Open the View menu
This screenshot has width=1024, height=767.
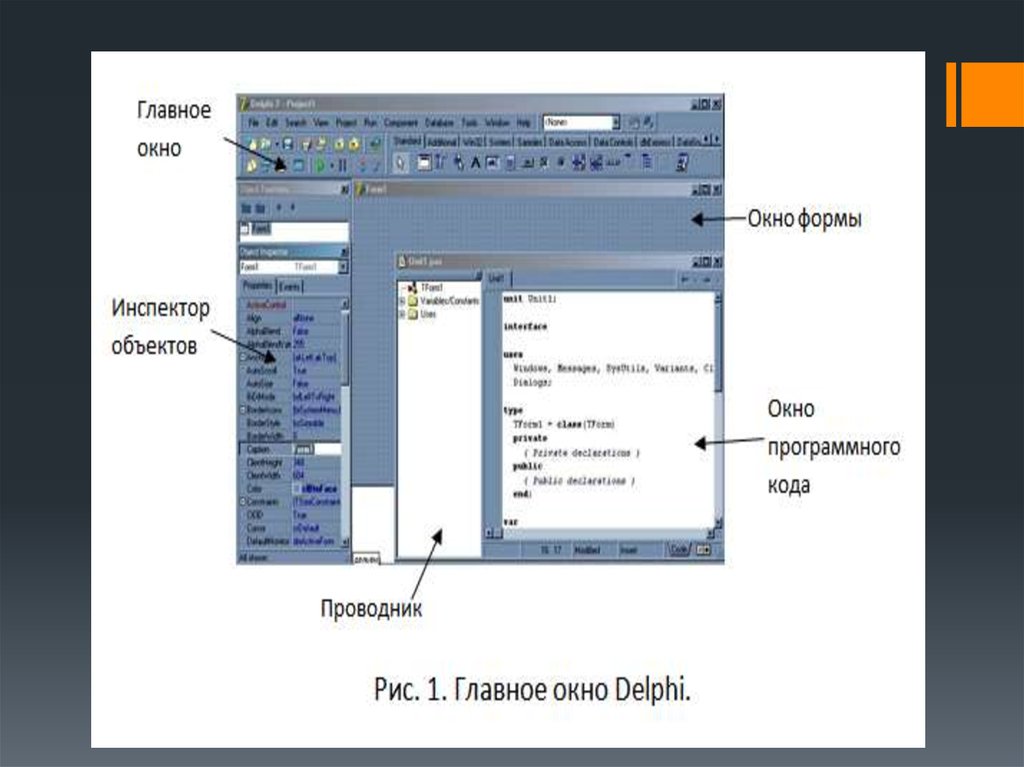tap(321, 122)
